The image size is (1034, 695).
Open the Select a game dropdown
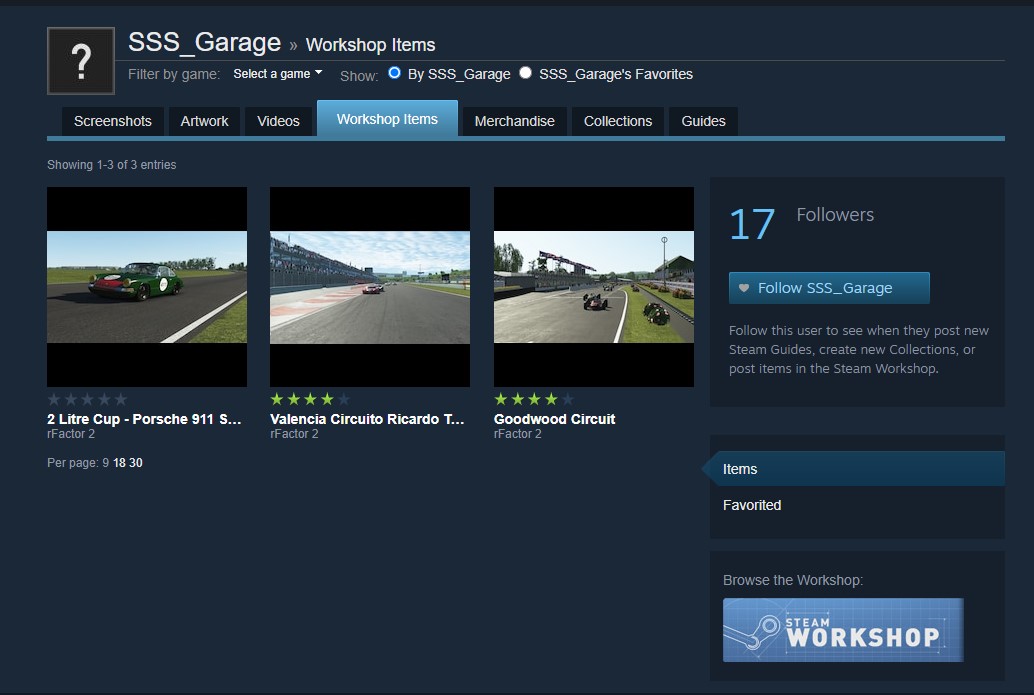[278, 74]
